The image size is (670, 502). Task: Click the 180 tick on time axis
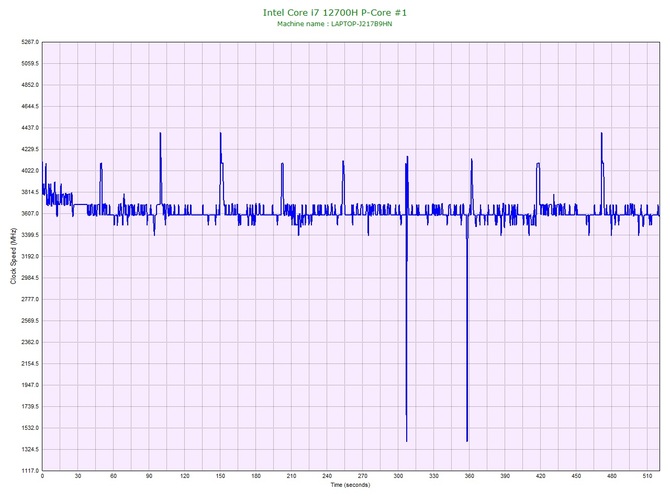pyautogui.click(x=256, y=476)
